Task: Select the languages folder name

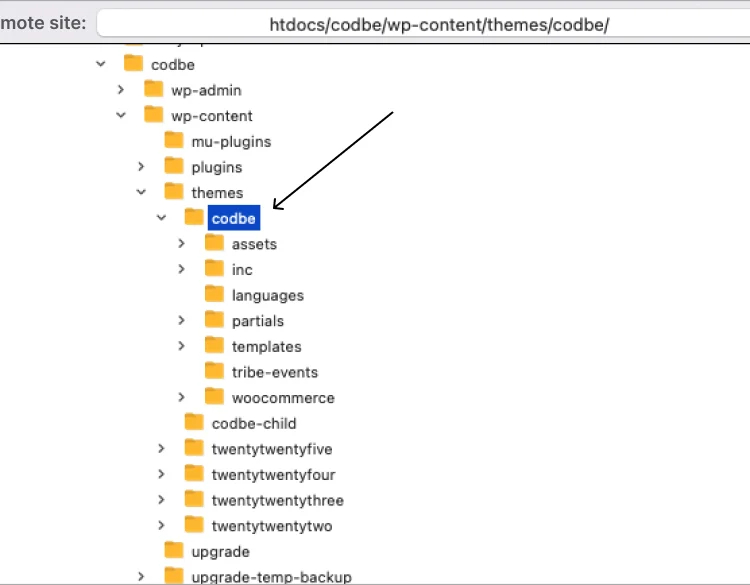Action: pyautogui.click(x=267, y=296)
